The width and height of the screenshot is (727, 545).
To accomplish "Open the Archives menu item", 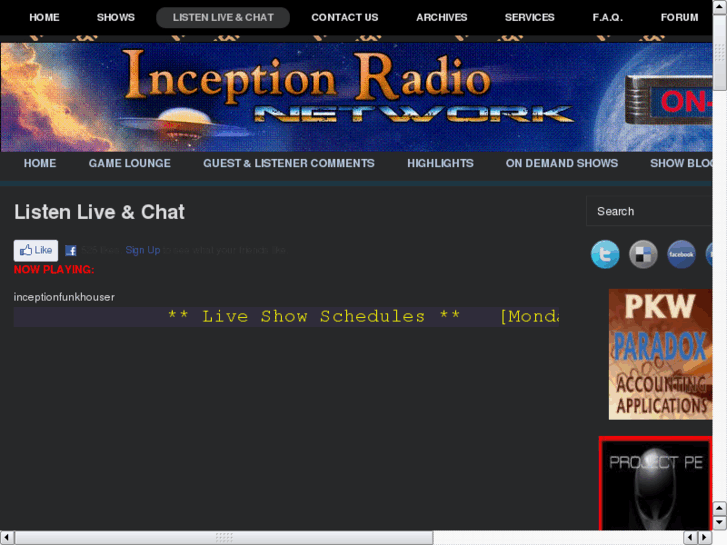I will 441,18.
